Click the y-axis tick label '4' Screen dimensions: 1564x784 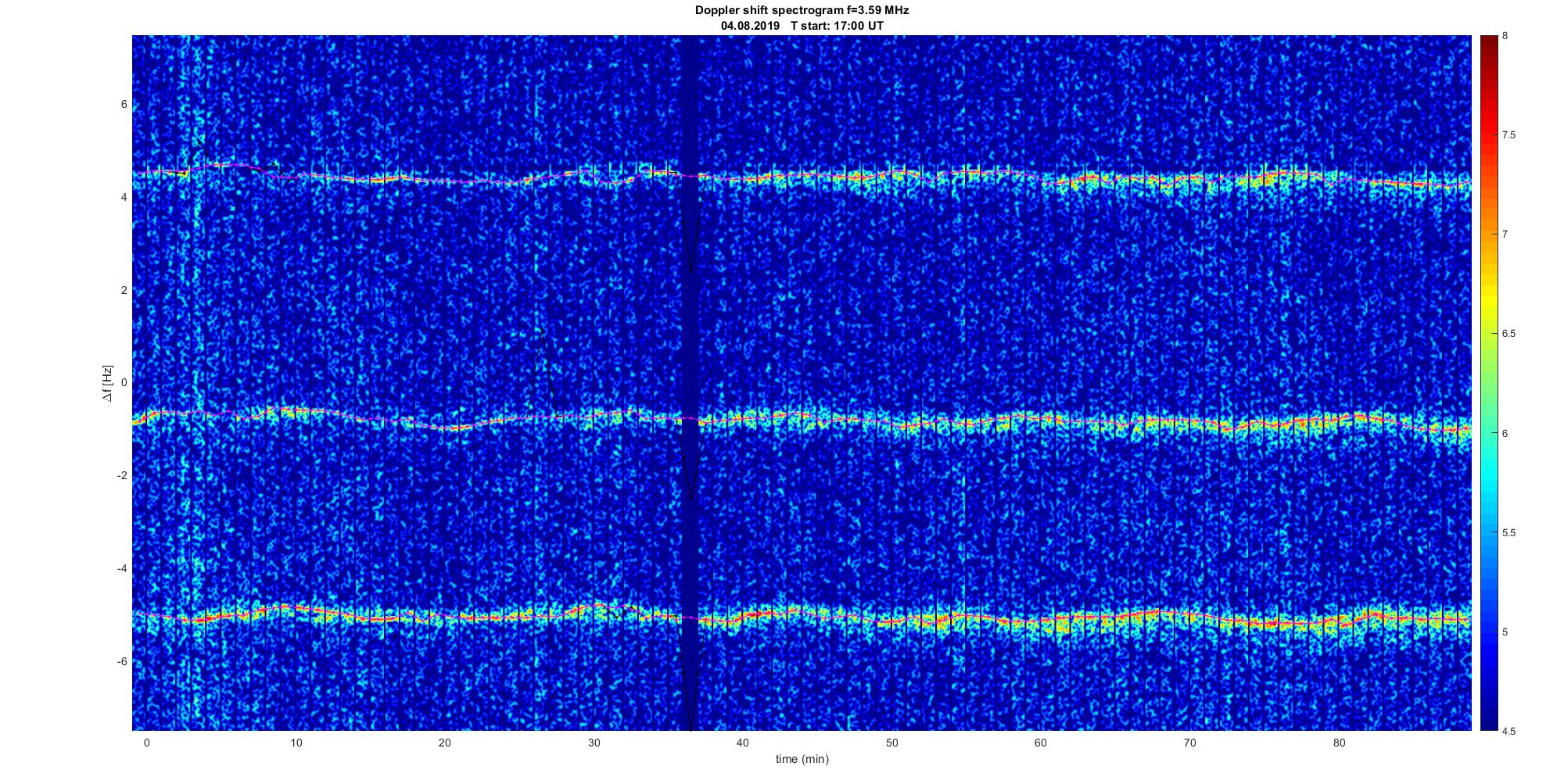(124, 198)
